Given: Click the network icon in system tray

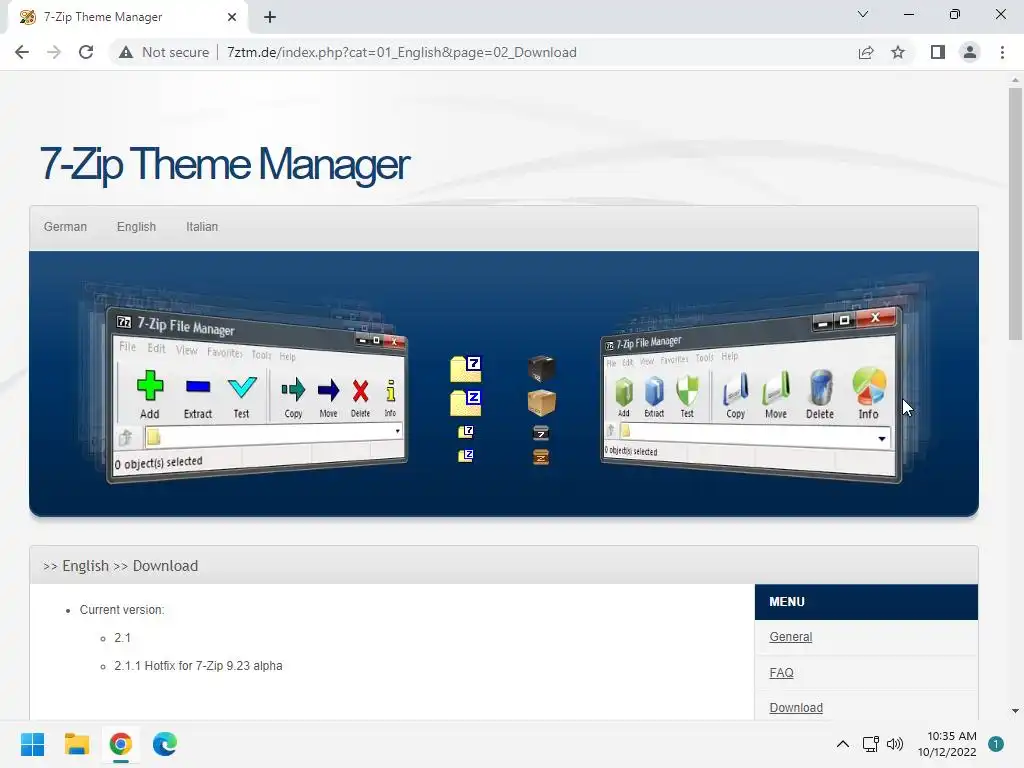Looking at the screenshot, I should [871, 744].
